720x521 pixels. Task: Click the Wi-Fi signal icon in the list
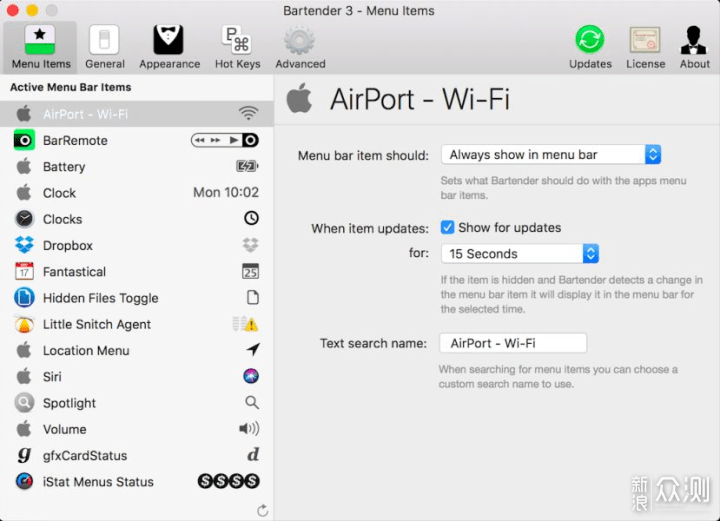[x=248, y=113]
